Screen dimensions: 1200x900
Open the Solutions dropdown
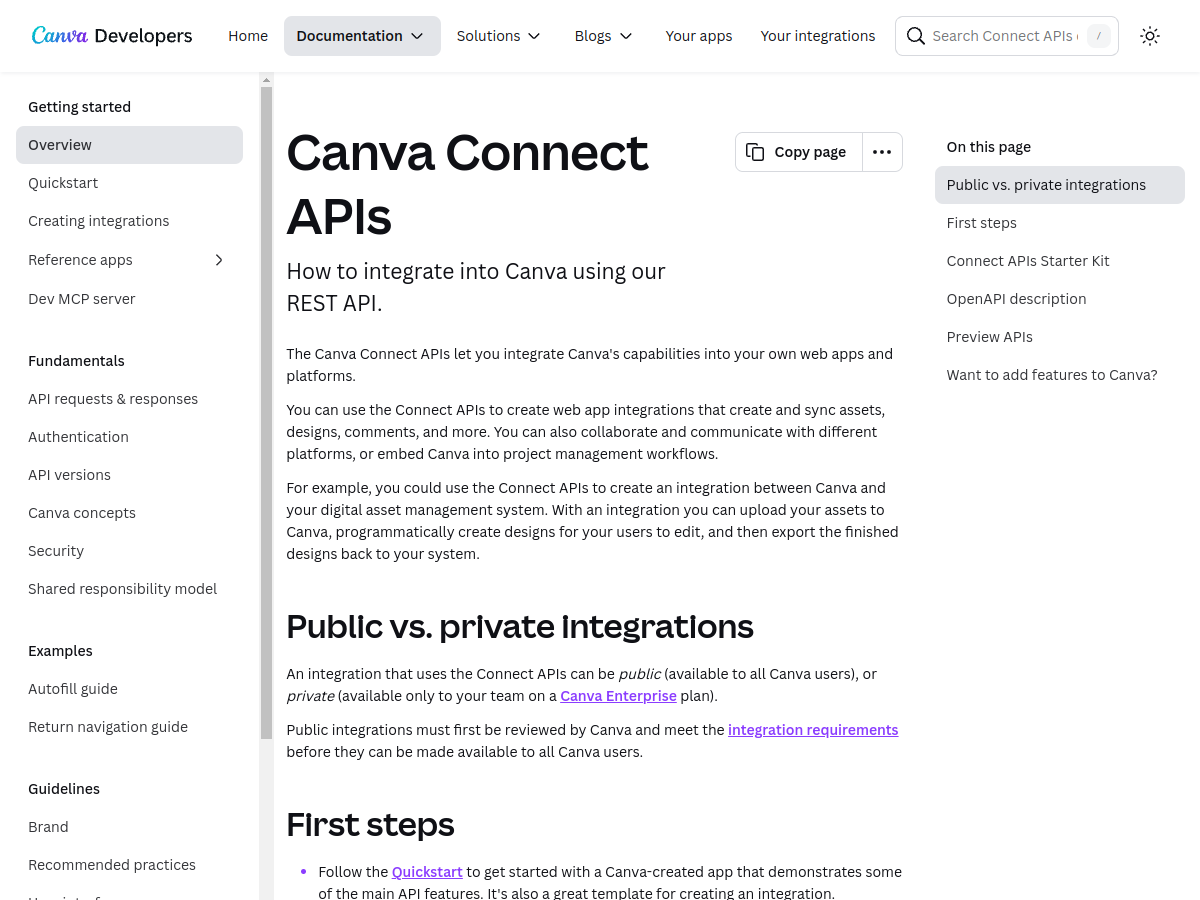tap(498, 35)
